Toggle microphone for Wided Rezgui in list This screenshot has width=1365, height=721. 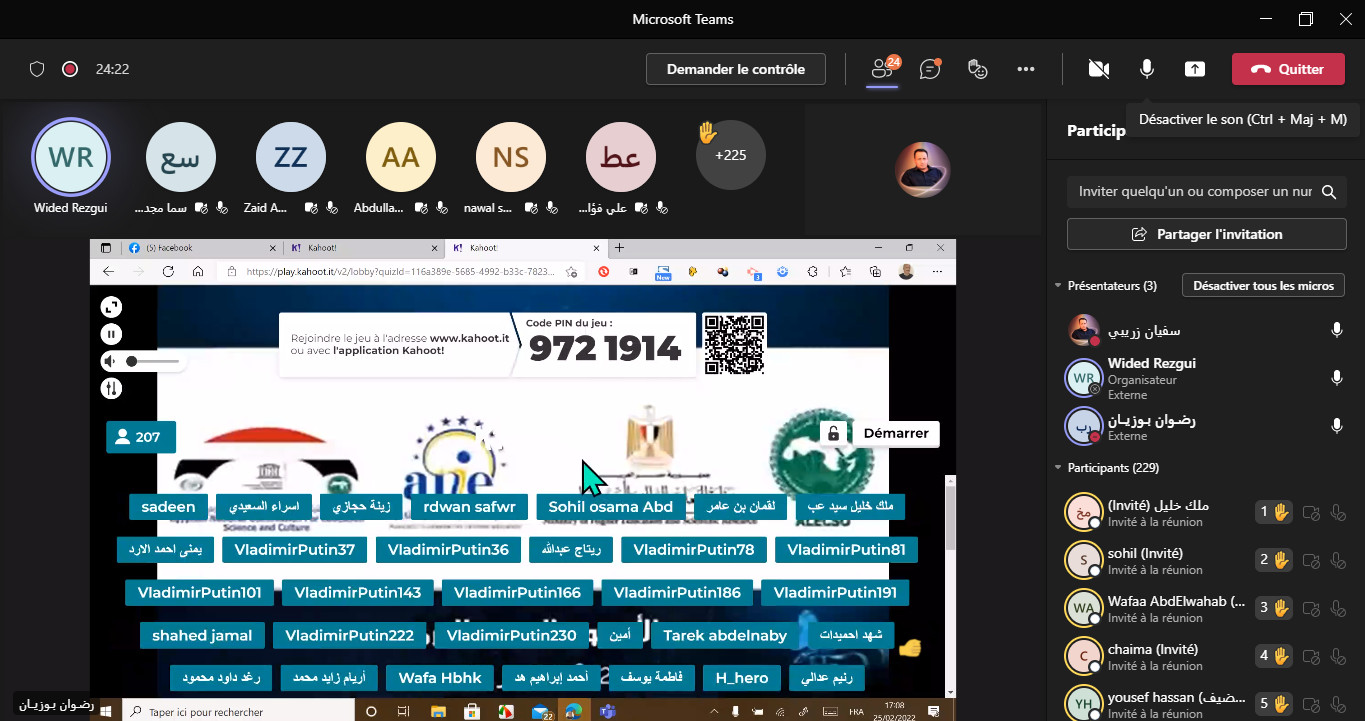(1337, 378)
